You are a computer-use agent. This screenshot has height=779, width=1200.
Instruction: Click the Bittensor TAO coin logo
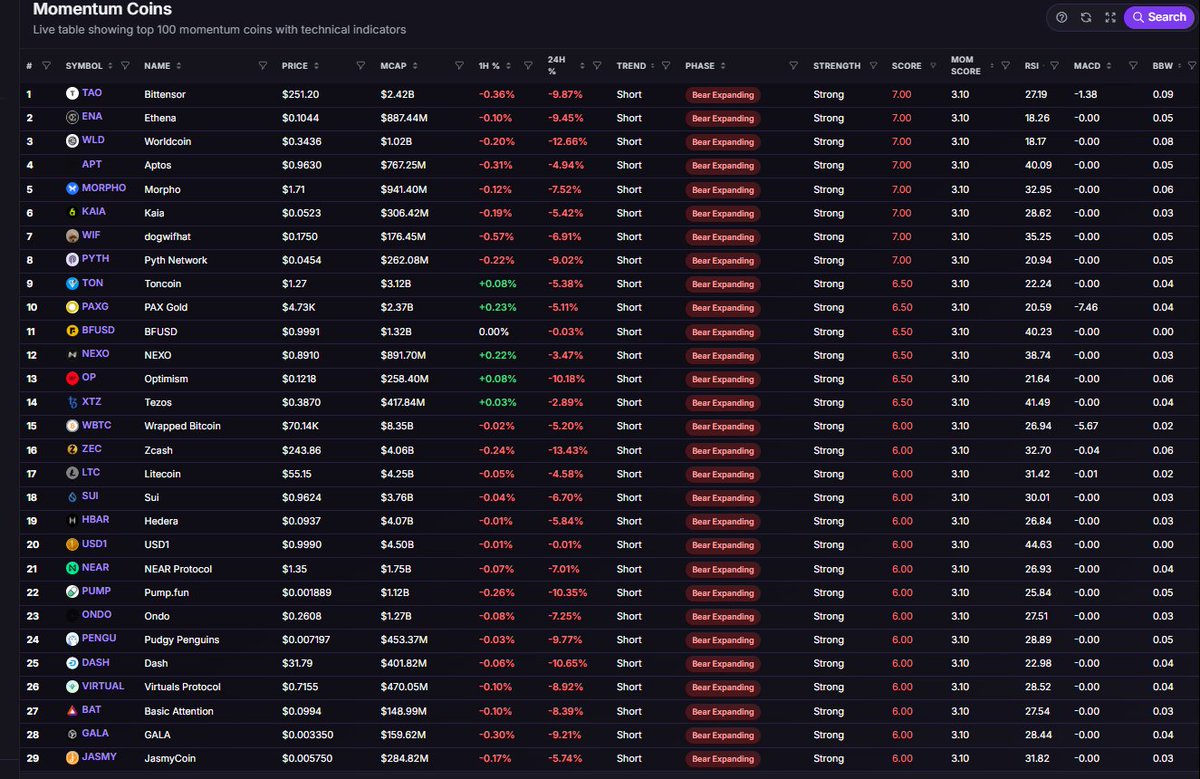pos(72,93)
